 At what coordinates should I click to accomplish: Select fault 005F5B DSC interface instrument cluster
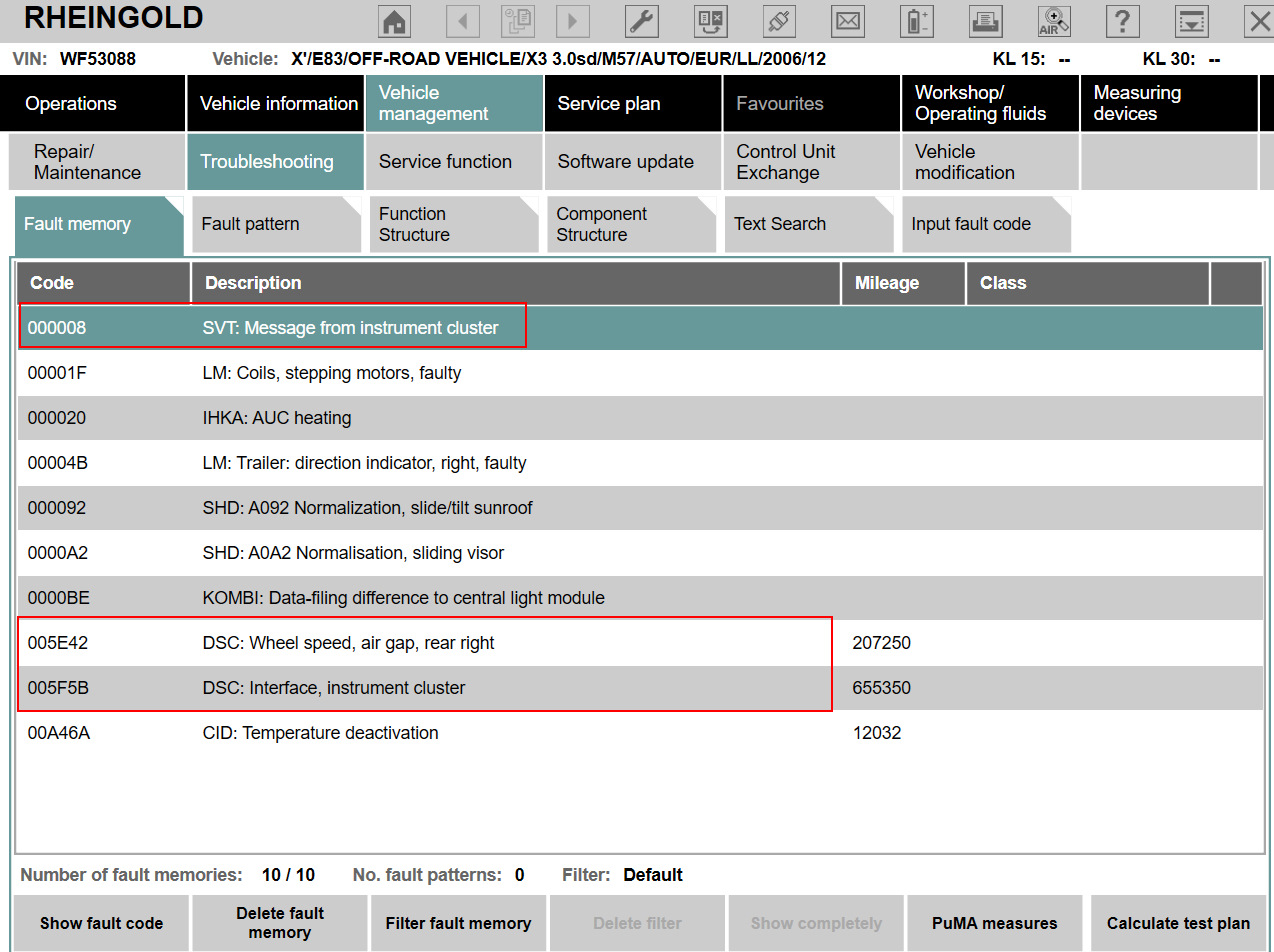coord(640,688)
